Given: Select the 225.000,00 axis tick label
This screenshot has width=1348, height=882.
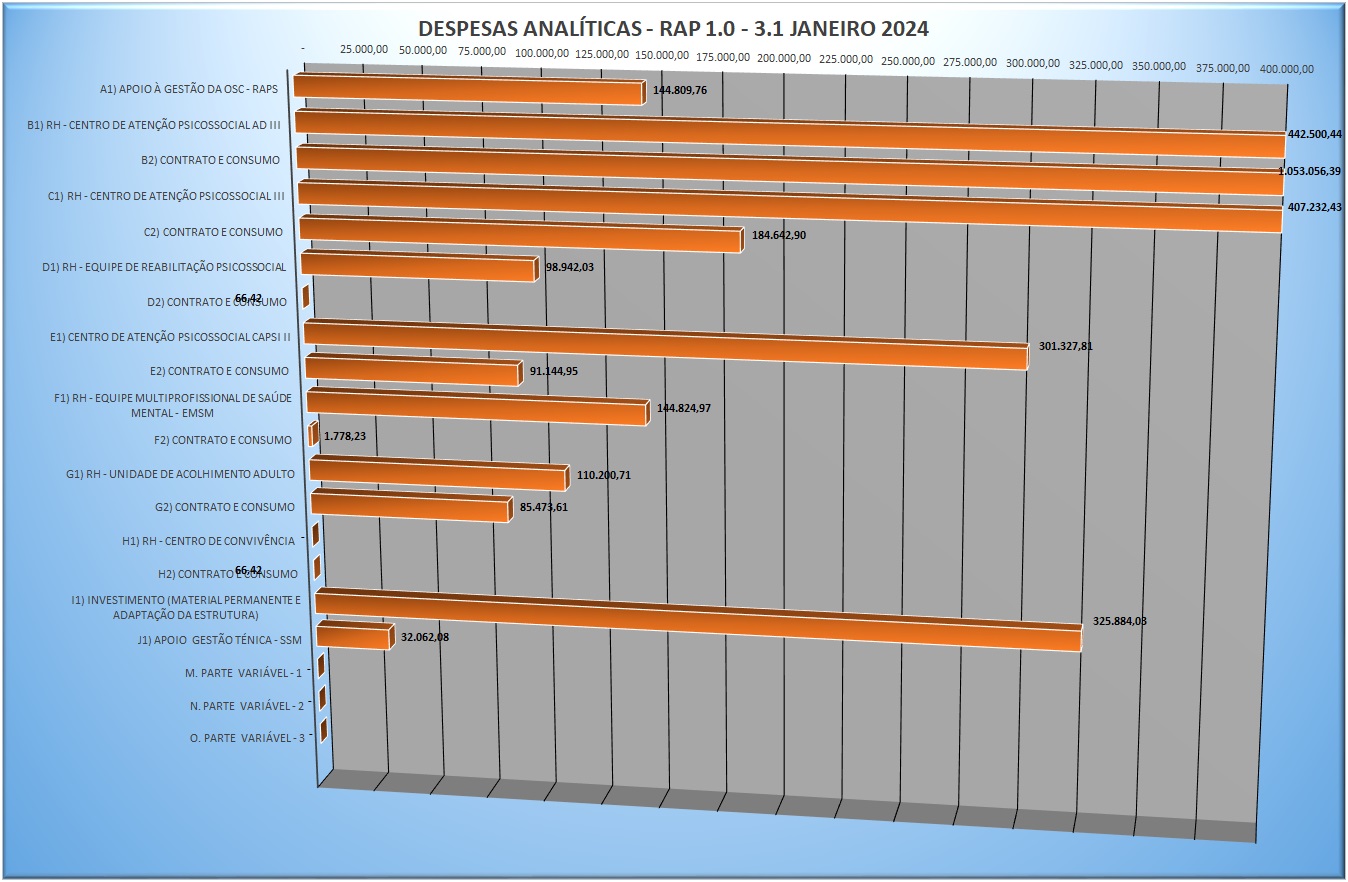Looking at the screenshot, I should pos(845,59).
